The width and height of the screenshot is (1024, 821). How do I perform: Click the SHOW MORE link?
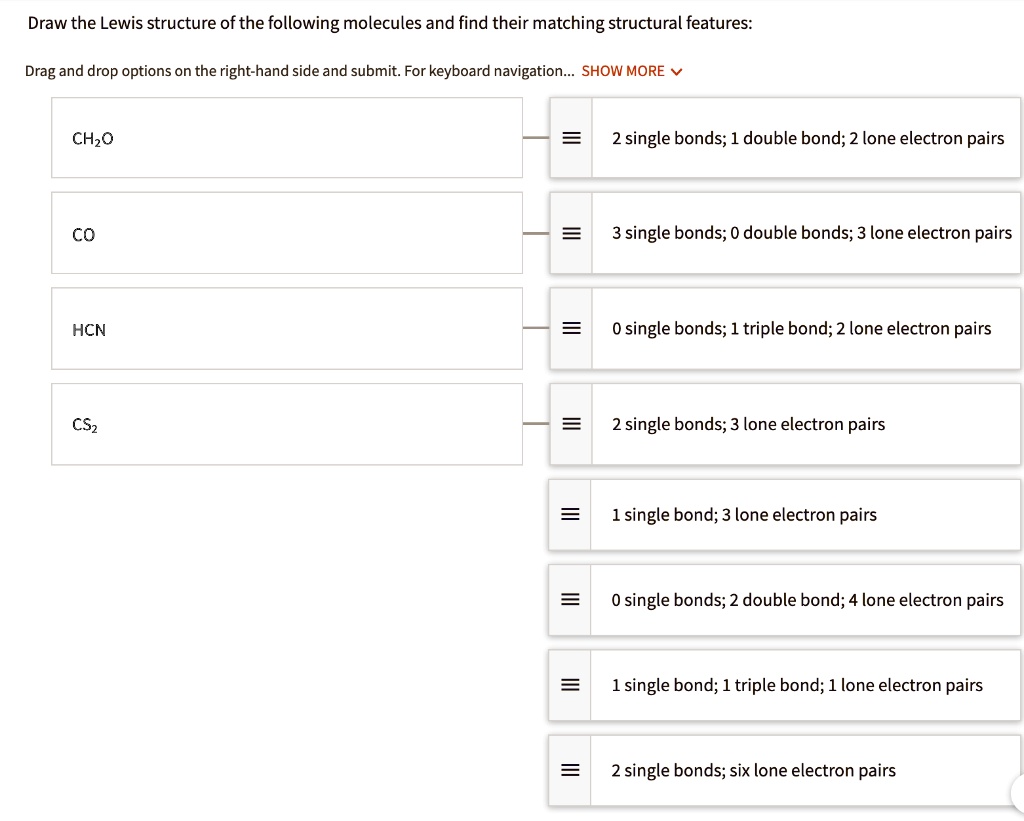624,70
